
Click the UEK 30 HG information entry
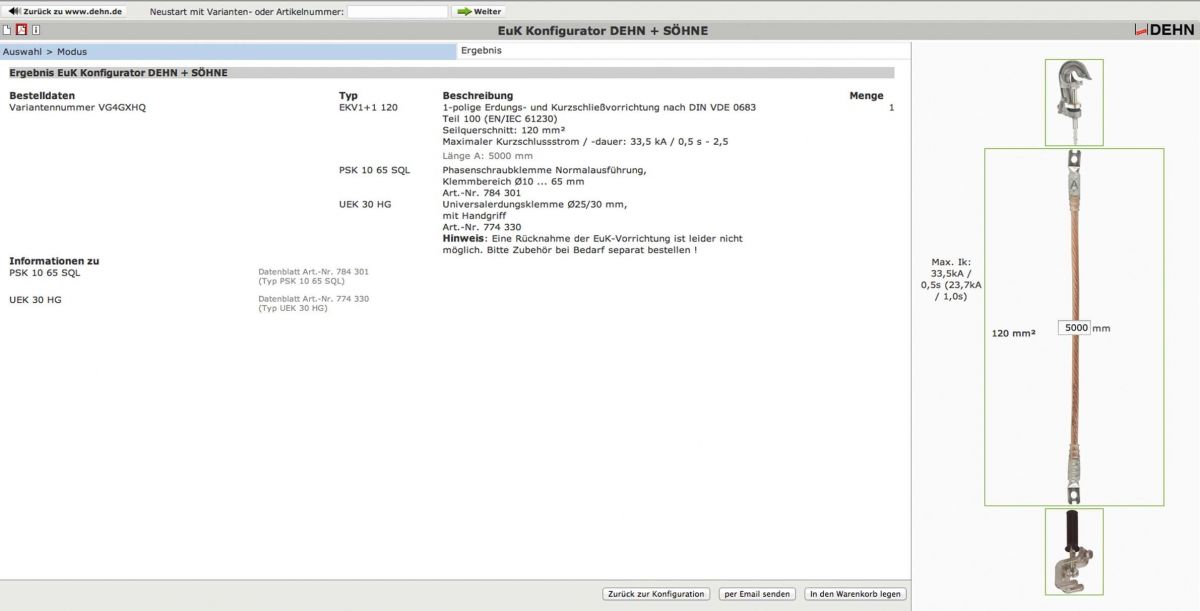[35, 299]
